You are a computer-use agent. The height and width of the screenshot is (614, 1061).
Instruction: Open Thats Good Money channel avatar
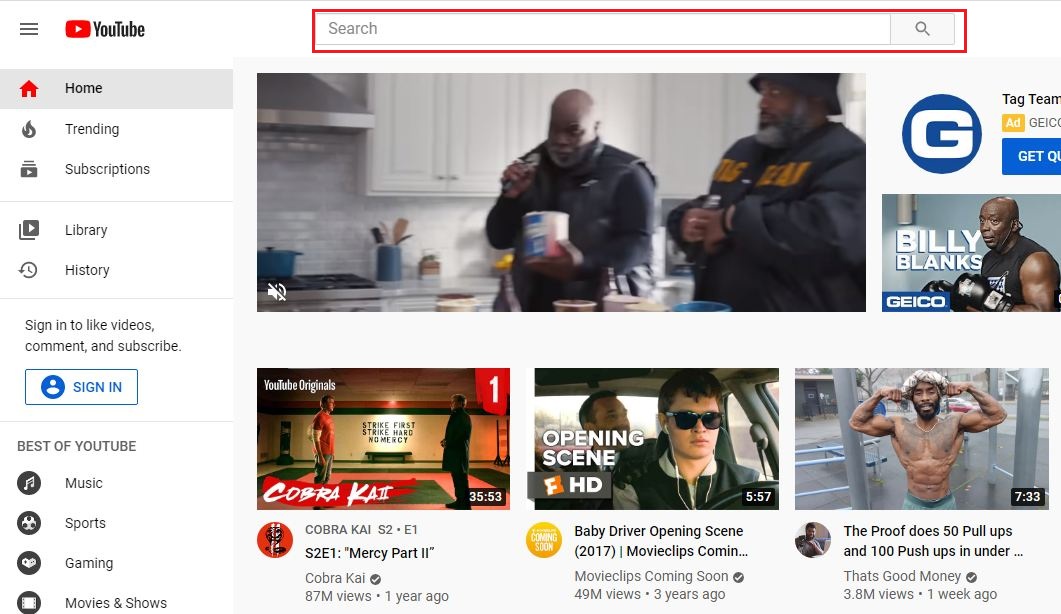pos(813,540)
